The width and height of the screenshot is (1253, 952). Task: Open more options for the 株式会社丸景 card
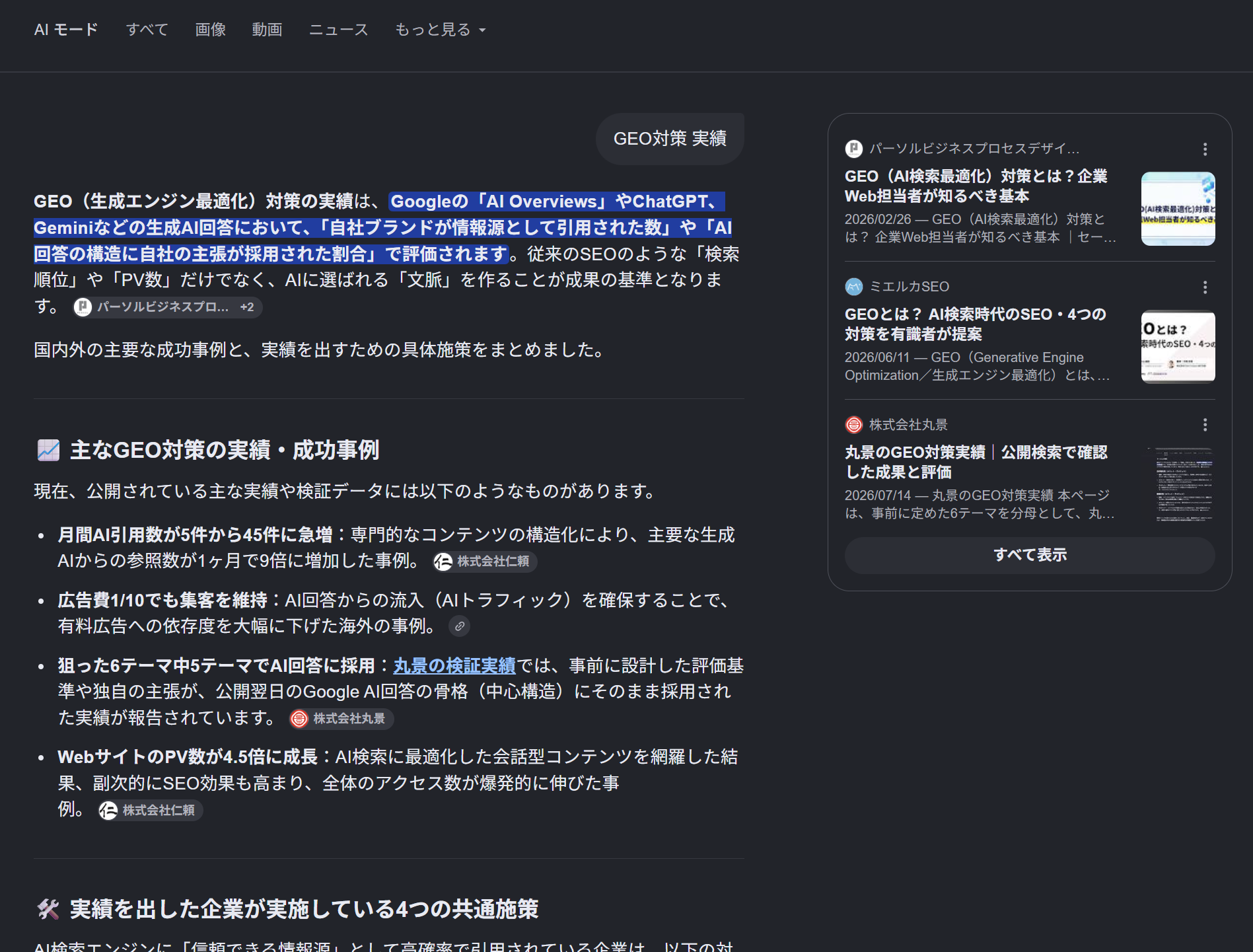coord(1205,425)
